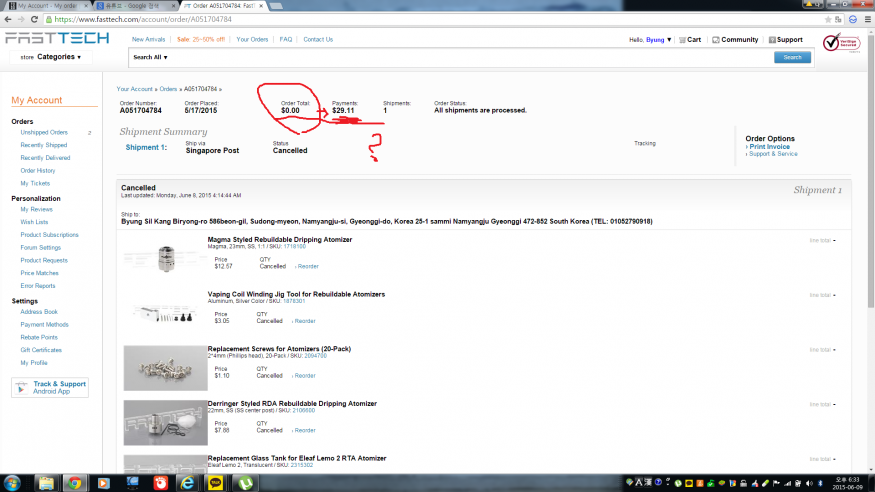875x492 pixels.
Task: Reload the page with the refresh icon
Action: click(34, 19)
